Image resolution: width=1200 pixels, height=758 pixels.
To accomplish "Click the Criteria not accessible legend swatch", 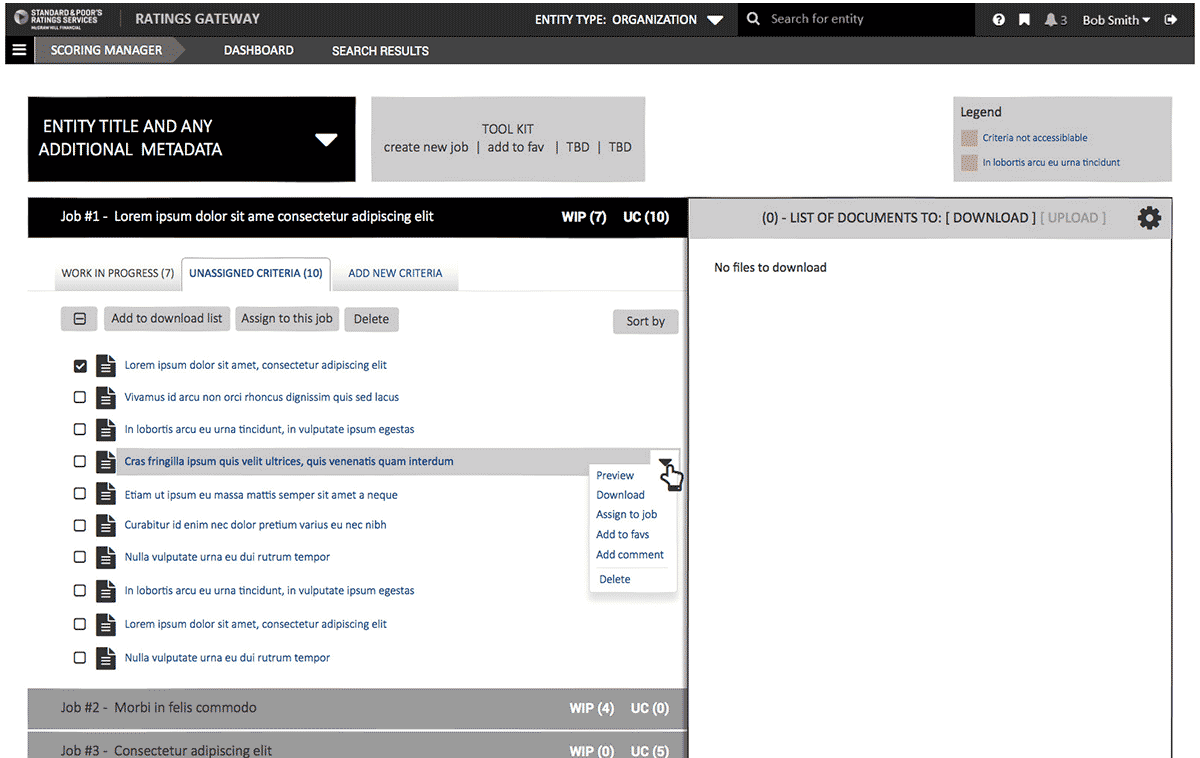I will pos(968,138).
